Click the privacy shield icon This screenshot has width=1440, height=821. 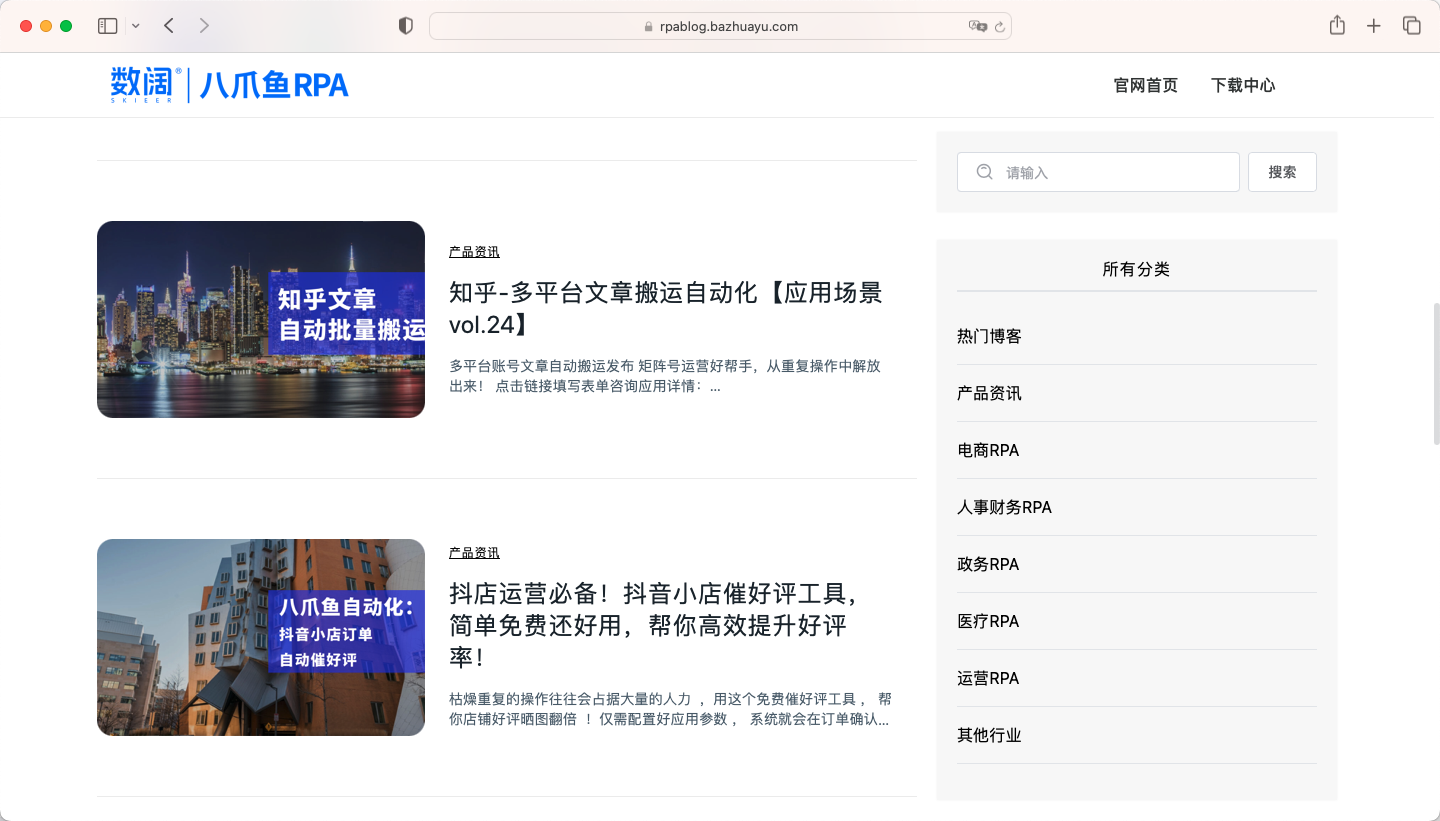coord(406,26)
